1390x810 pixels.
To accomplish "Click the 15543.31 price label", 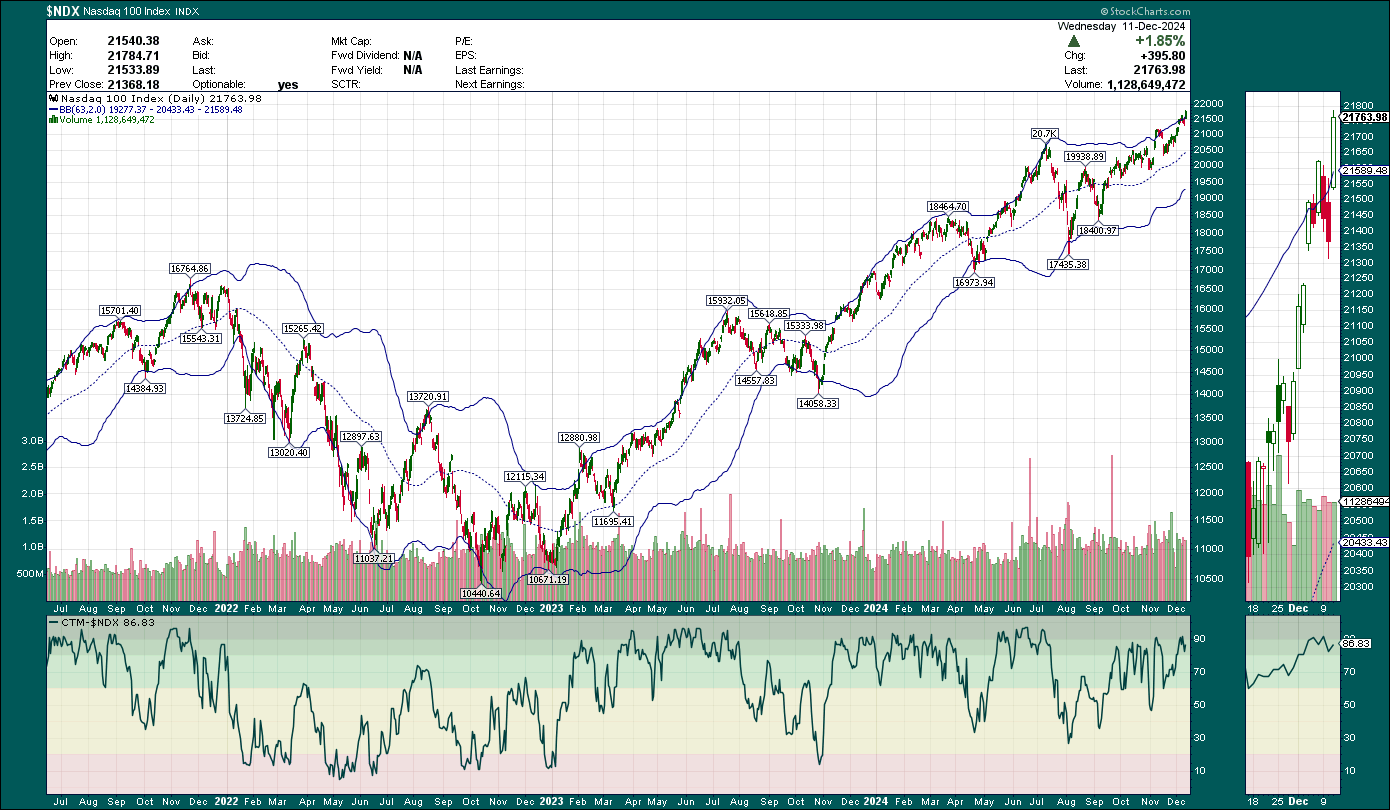I will click(201, 339).
